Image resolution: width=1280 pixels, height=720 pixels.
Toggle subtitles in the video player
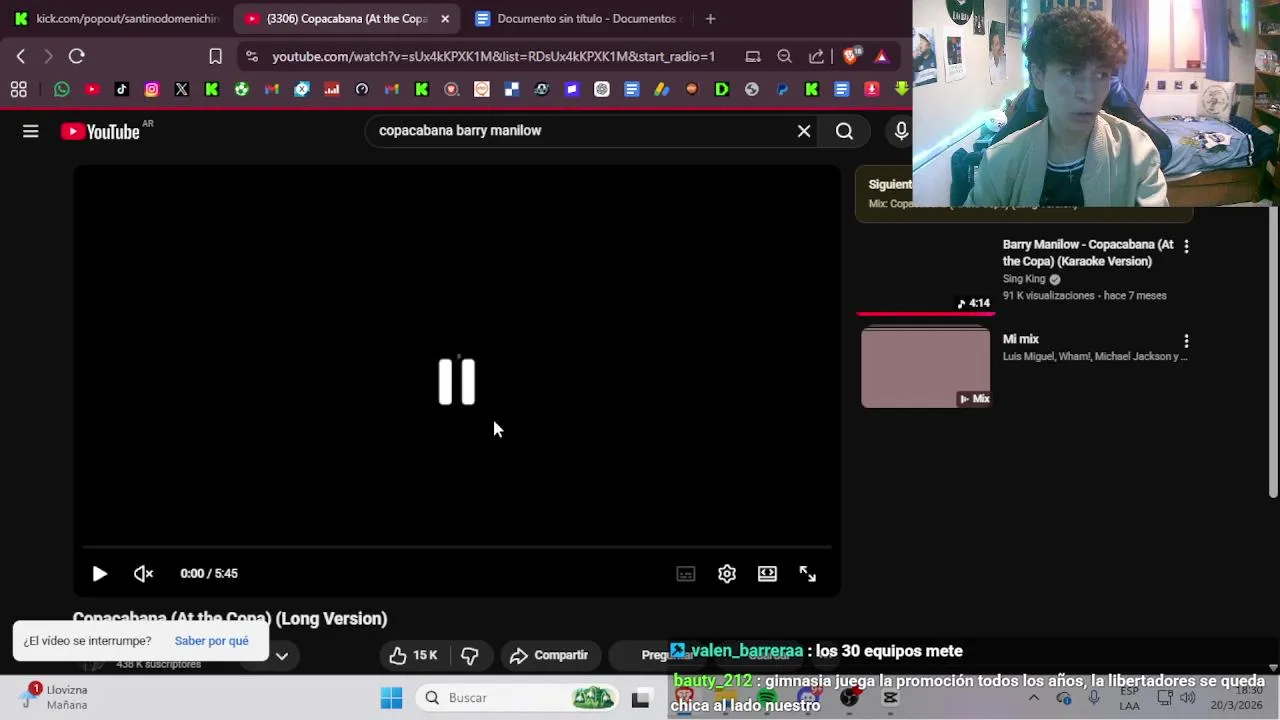point(685,574)
